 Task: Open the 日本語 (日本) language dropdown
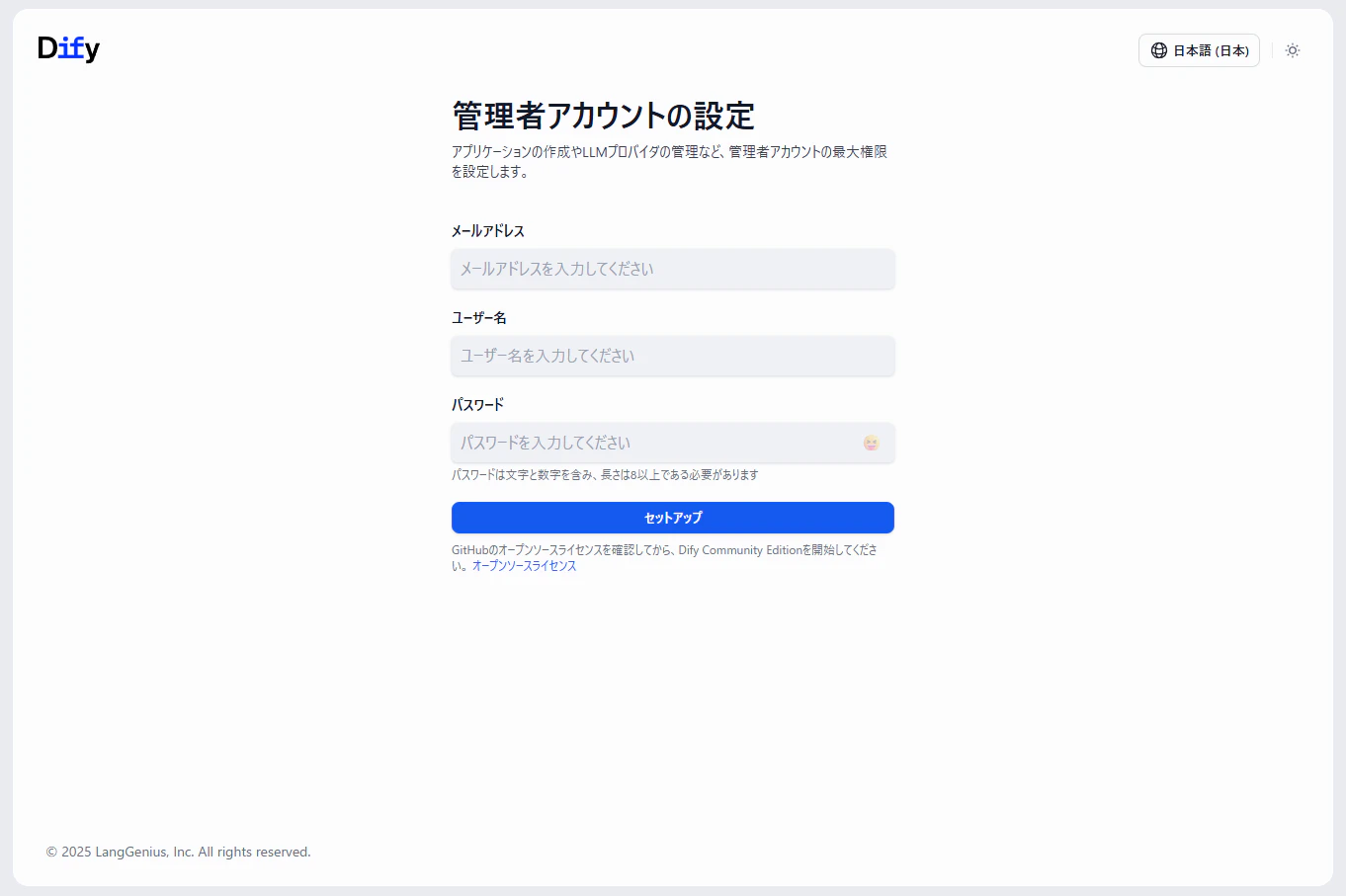1199,50
